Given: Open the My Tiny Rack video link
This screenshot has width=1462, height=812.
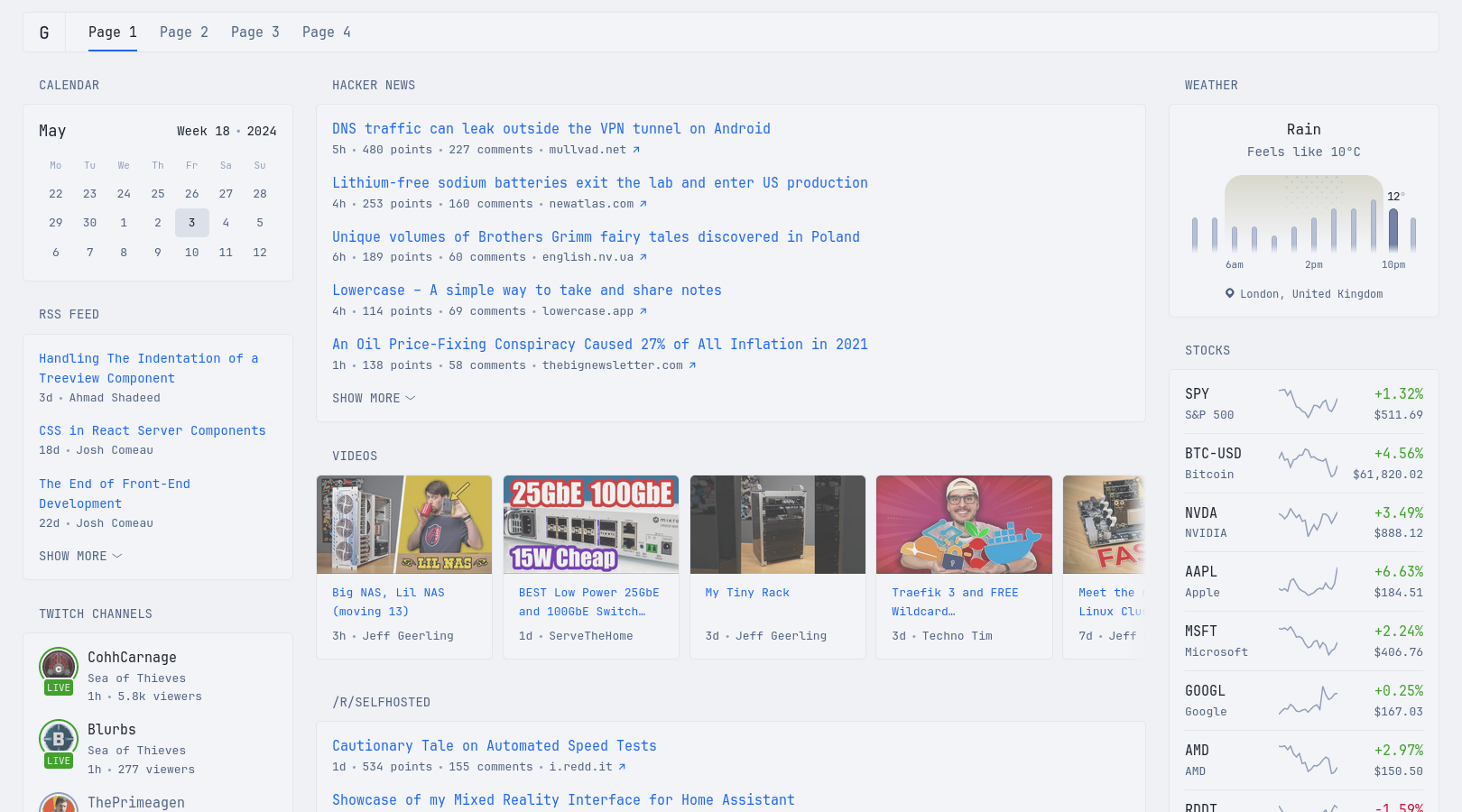Looking at the screenshot, I should coord(747,593).
